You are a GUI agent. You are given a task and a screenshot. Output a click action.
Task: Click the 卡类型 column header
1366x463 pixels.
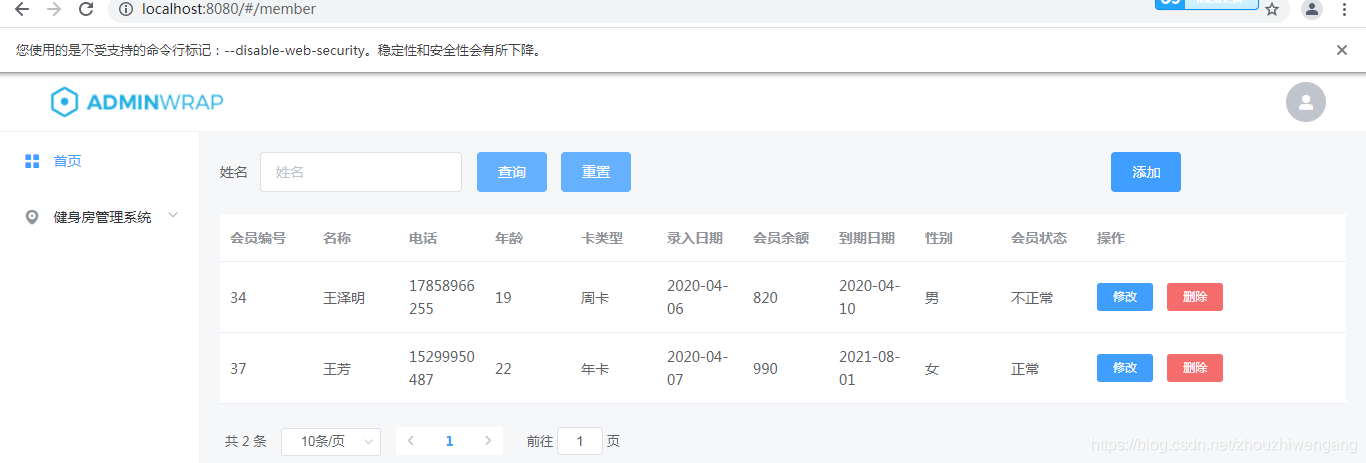pos(602,238)
